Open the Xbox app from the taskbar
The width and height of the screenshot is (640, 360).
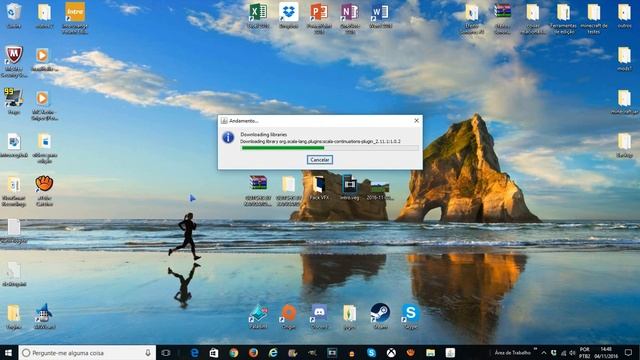click(x=391, y=353)
